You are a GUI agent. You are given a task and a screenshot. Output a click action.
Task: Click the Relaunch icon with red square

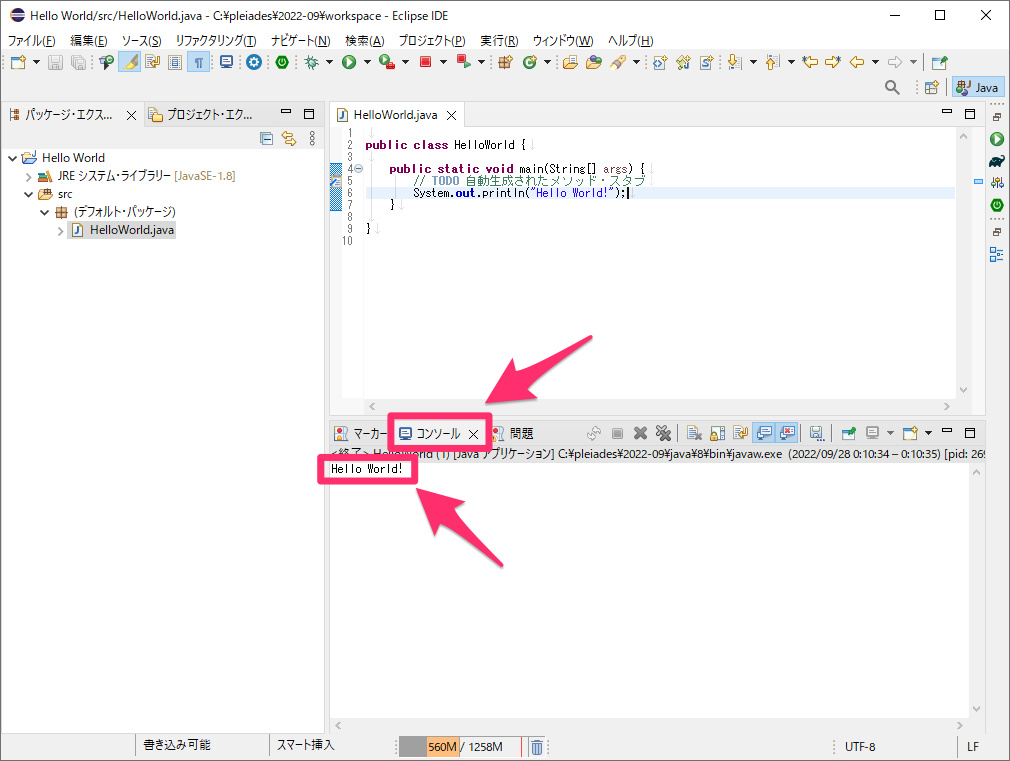(x=463, y=63)
